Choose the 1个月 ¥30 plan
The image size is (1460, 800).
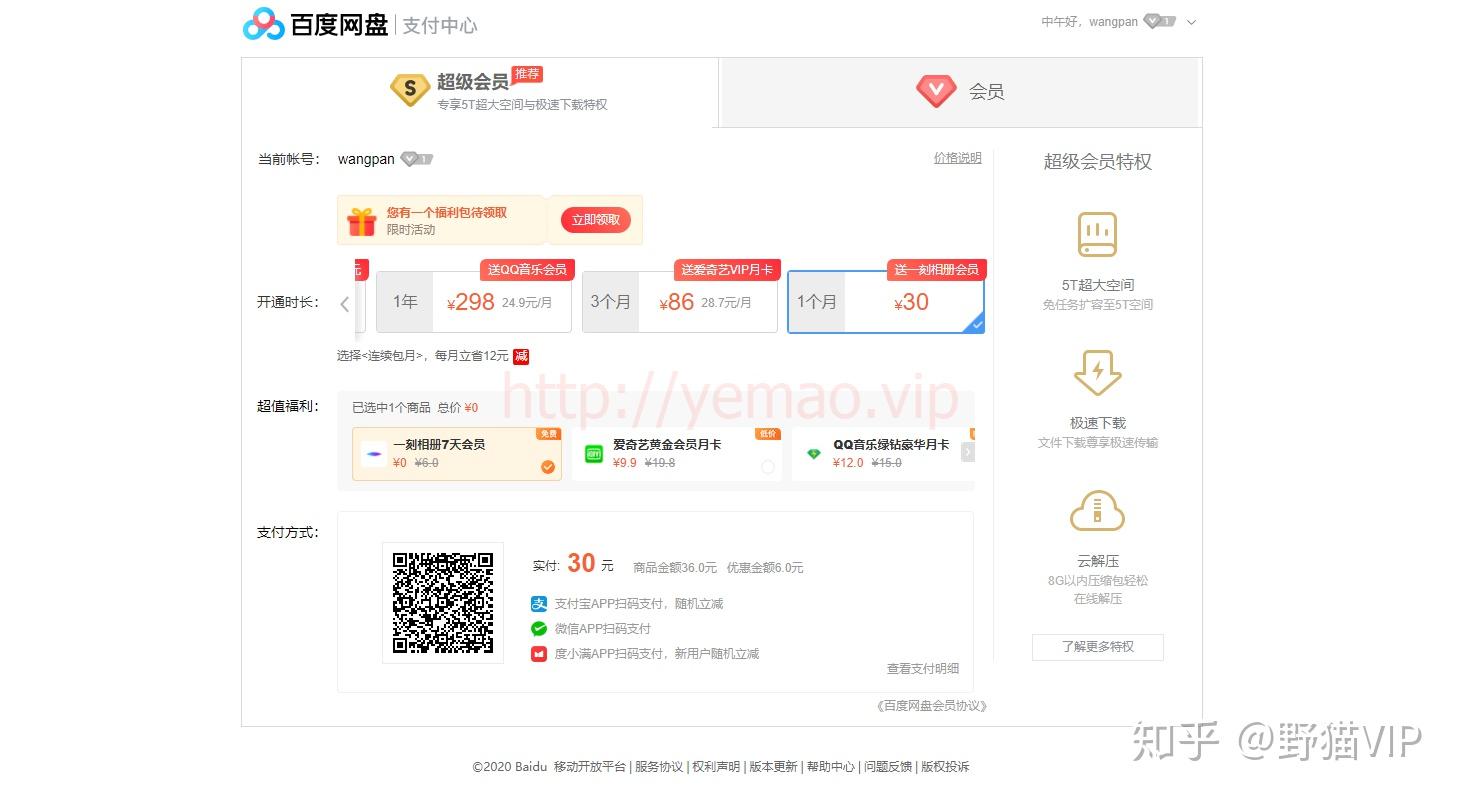click(x=886, y=302)
